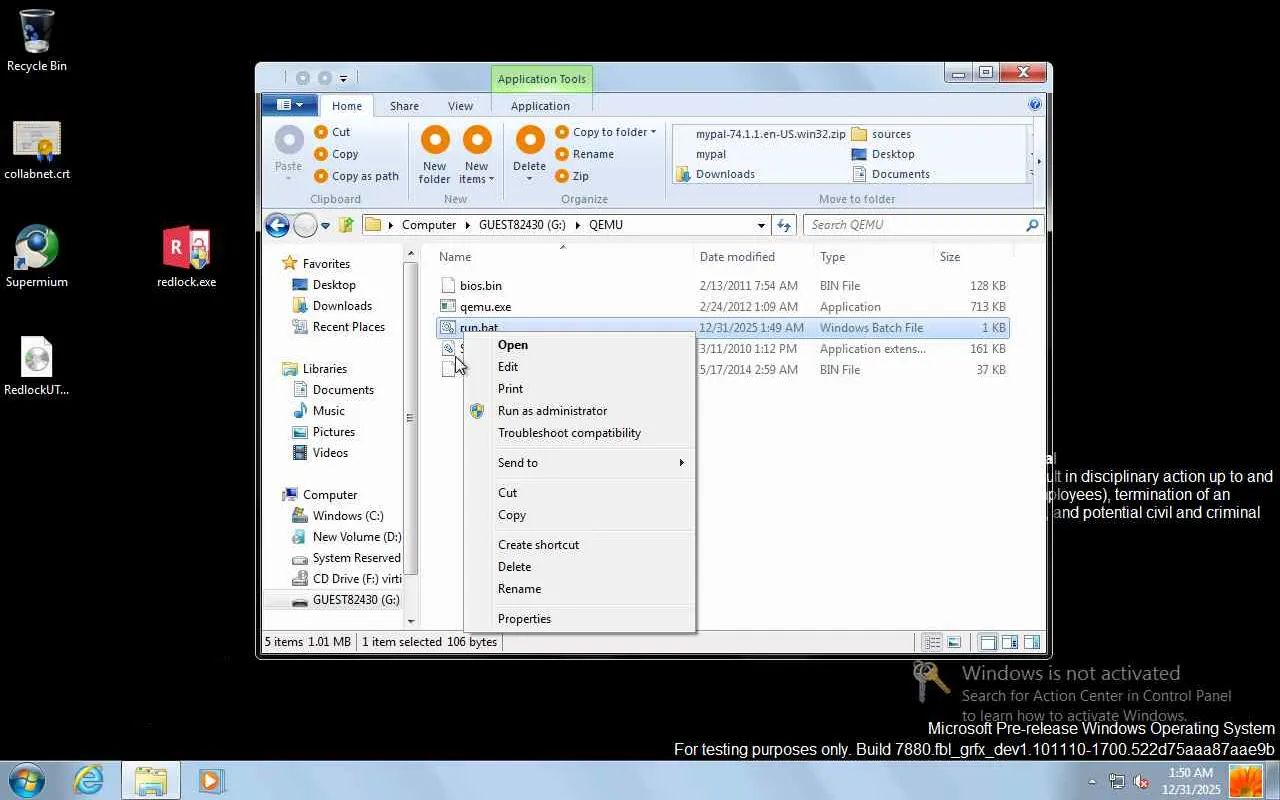Open Internet Explorer from the taskbar
This screenshot has width=1280, height=800.
point(89,780)
